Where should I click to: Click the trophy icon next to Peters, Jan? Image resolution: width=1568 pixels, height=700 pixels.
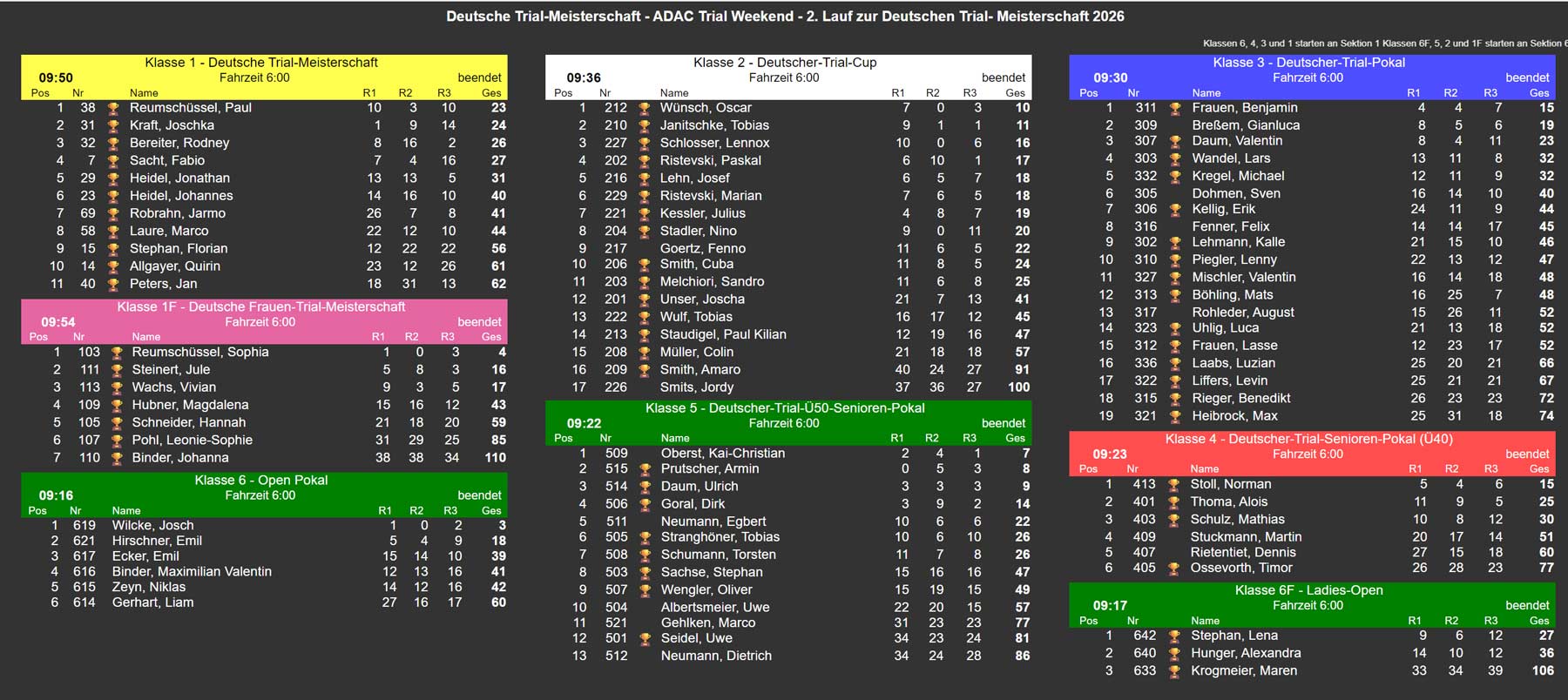tap(113, 285)
